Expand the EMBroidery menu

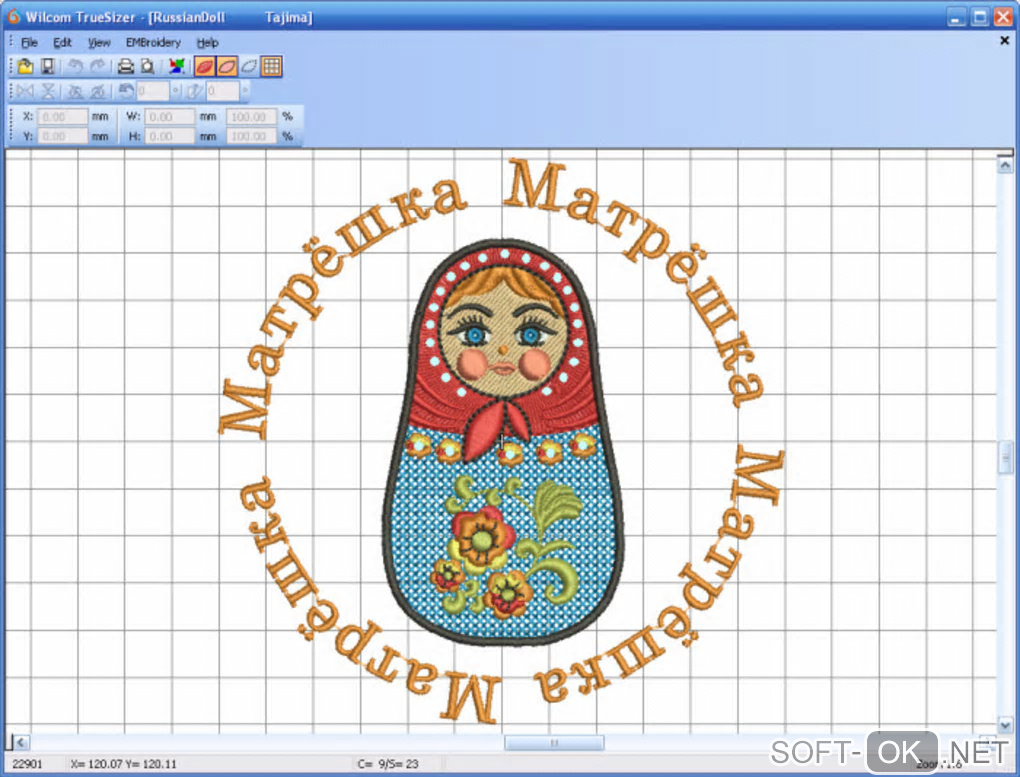[x=153, y=43]
